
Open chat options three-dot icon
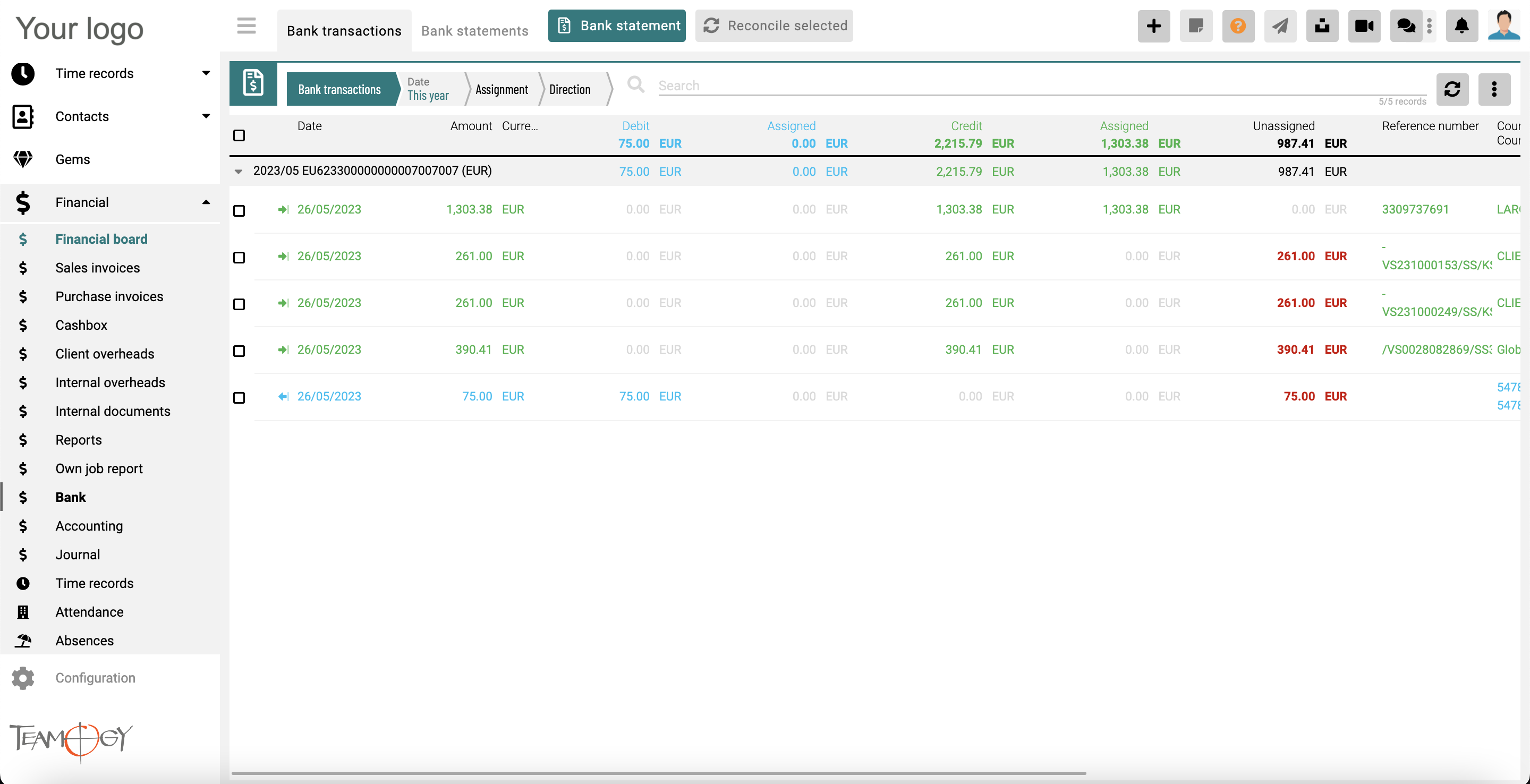tap(1430, 26)
